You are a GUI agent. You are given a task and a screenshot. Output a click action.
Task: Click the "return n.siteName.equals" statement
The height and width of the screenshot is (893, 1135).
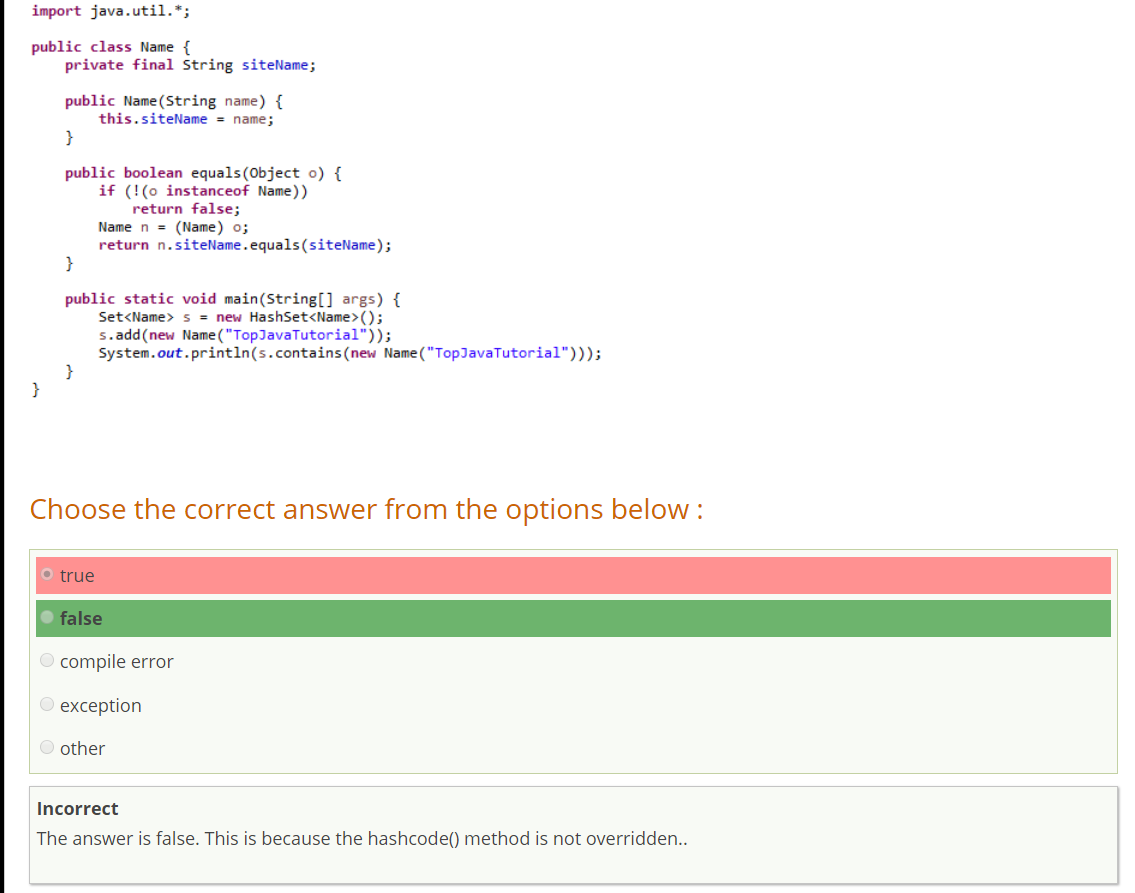pyautogui.click(x=245, y=245)
